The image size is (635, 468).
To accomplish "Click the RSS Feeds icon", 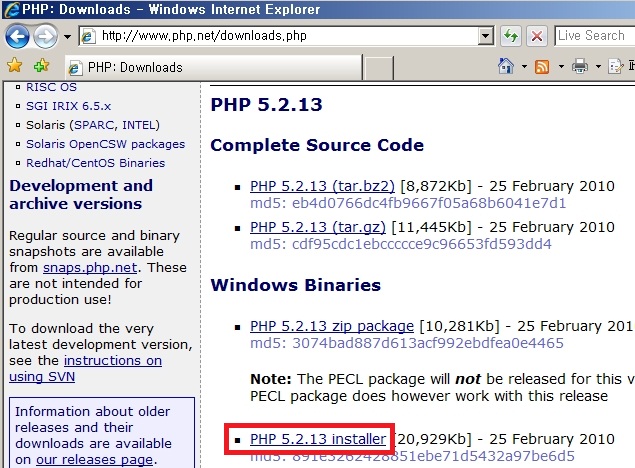I will [542, 66].
